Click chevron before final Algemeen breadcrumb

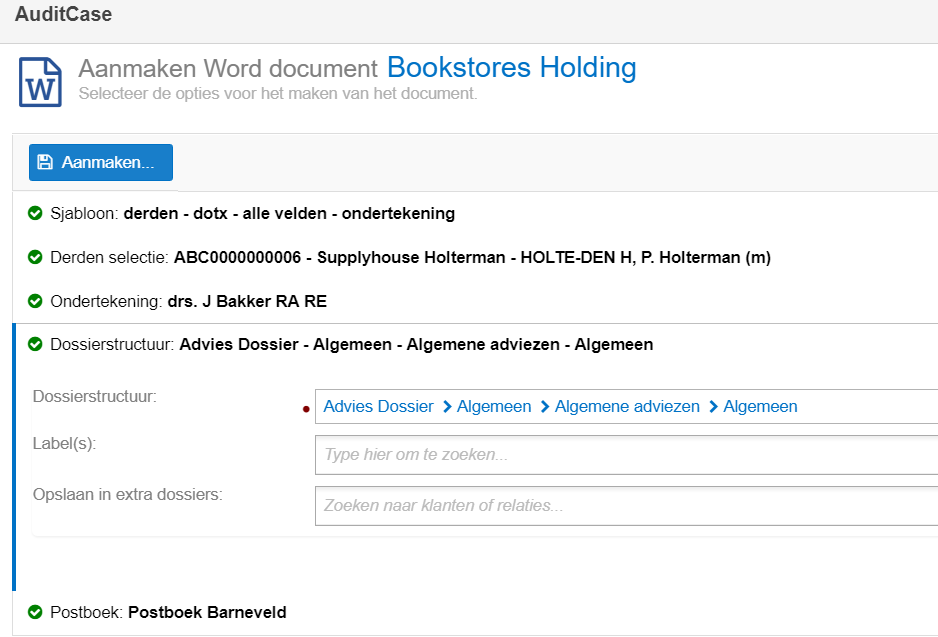[x=713, y=407]
